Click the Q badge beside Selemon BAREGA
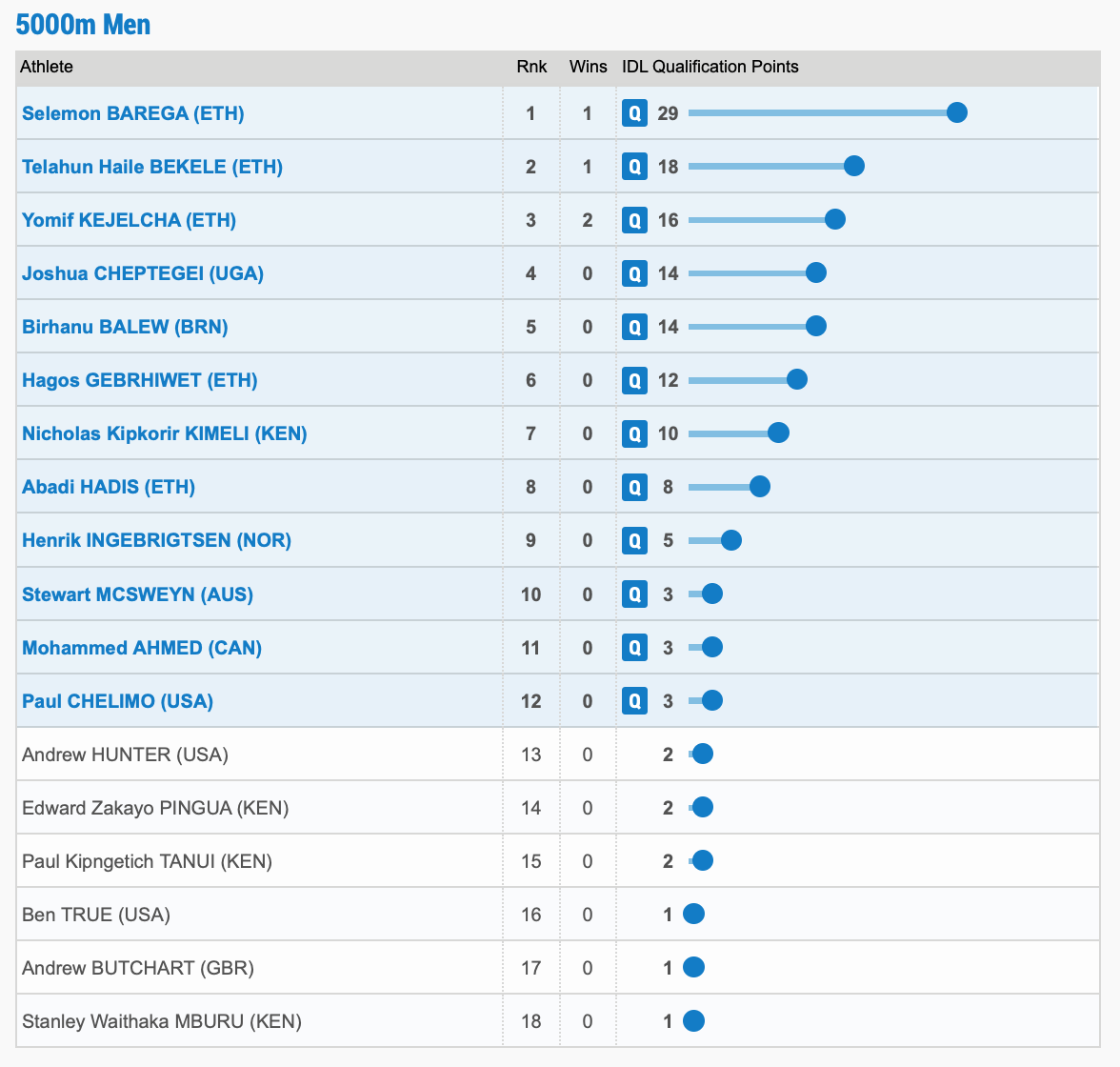 point(634,113)
